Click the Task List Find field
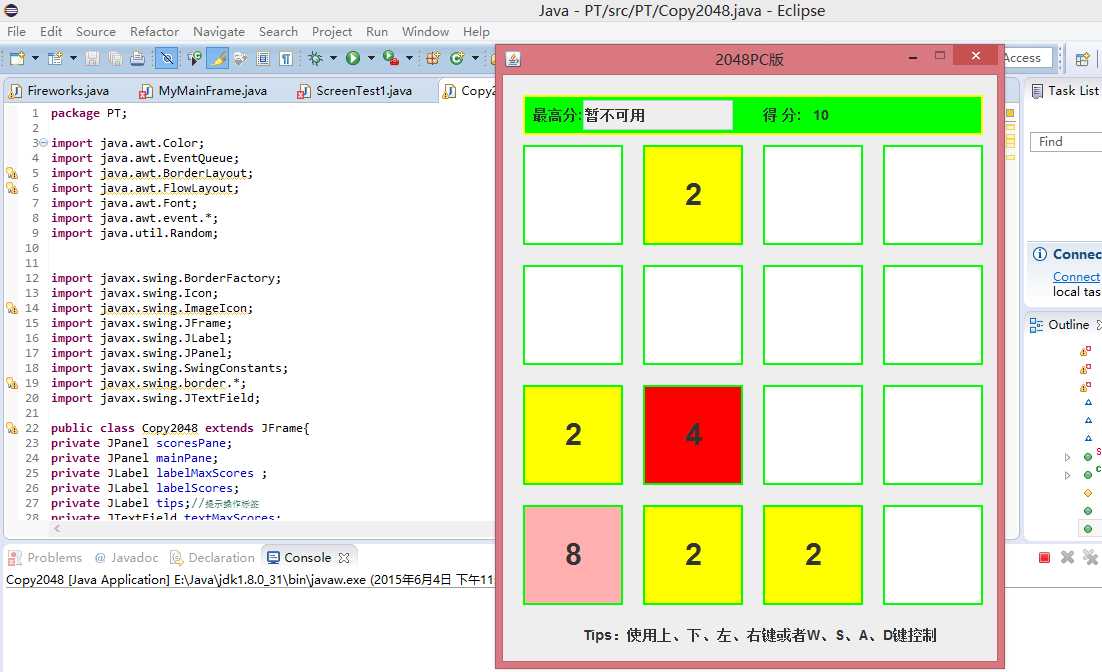This screenshot has height=672, width=1102. click(1066, 142)
